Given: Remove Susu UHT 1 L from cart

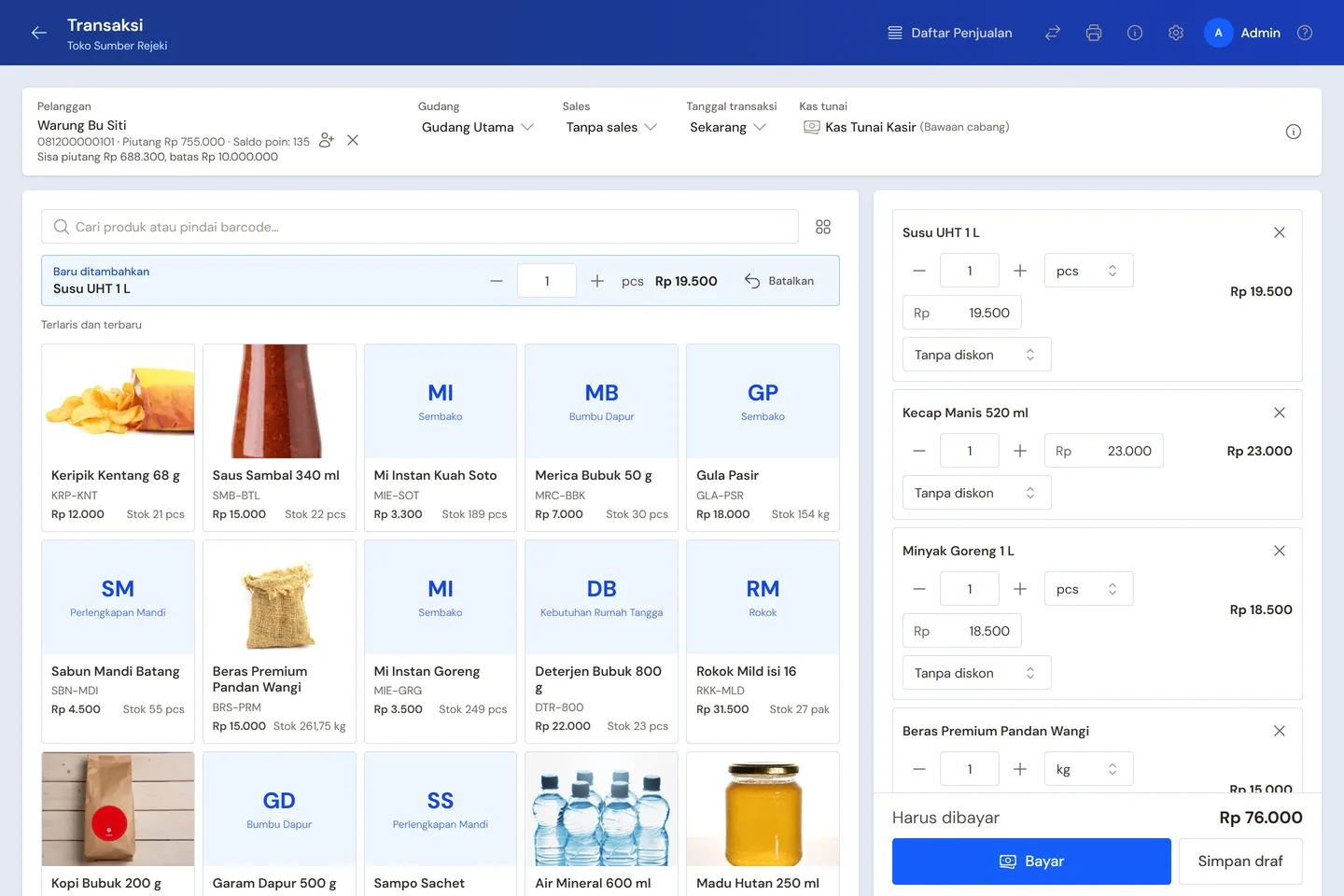Looking at the screenshot, I should (x=1280, y=232).
